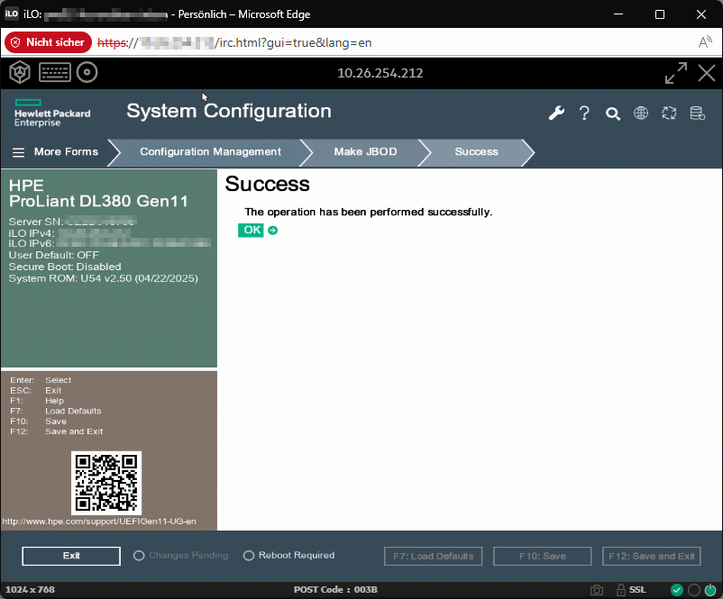Open the language globe icon
Screen dimensions: 723x599
[641, 113]
